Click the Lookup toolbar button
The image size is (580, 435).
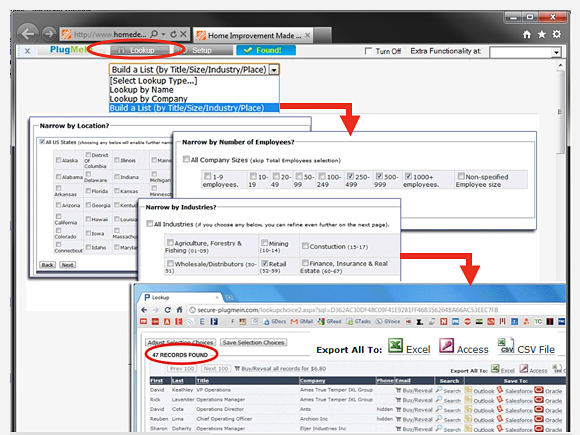(140, 50)
